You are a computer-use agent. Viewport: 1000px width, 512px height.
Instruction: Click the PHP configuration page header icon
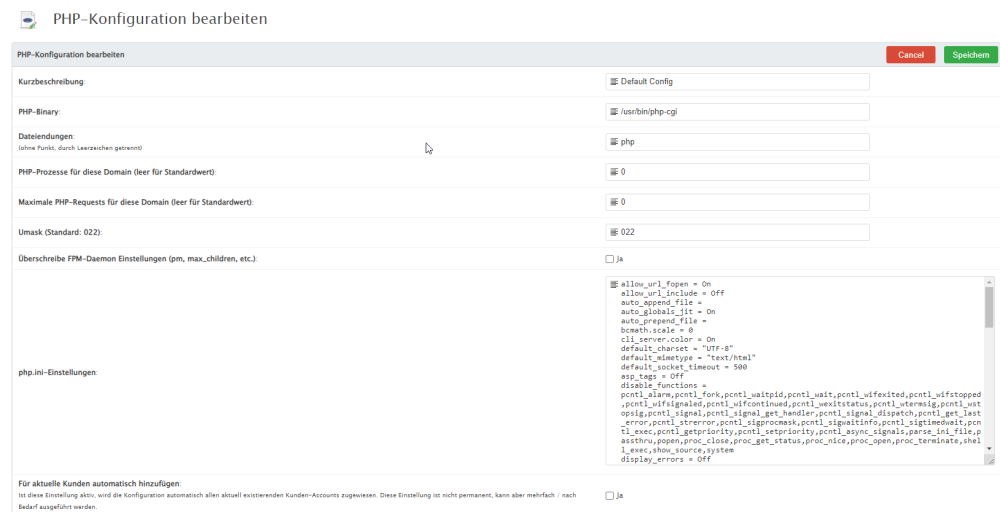click(x=28, y=20)
